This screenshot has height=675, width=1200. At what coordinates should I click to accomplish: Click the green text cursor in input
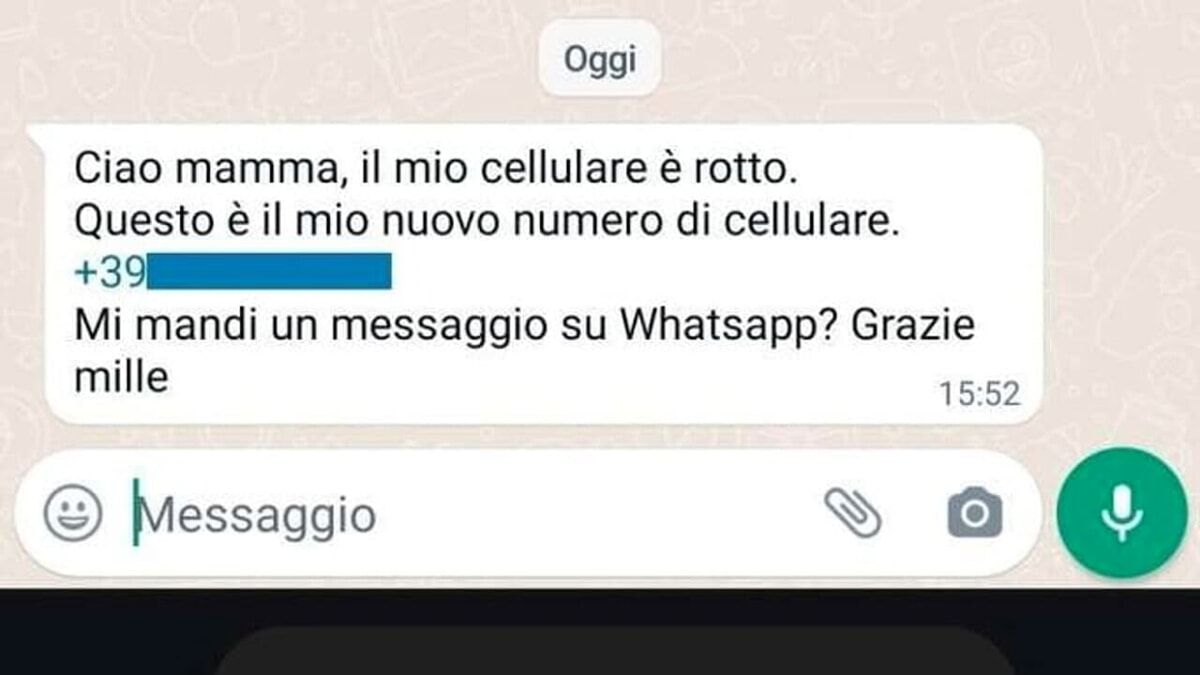(136, 514)
